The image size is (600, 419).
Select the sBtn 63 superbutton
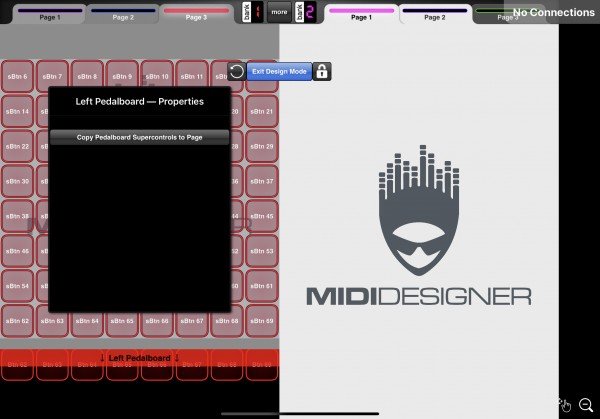52,321
